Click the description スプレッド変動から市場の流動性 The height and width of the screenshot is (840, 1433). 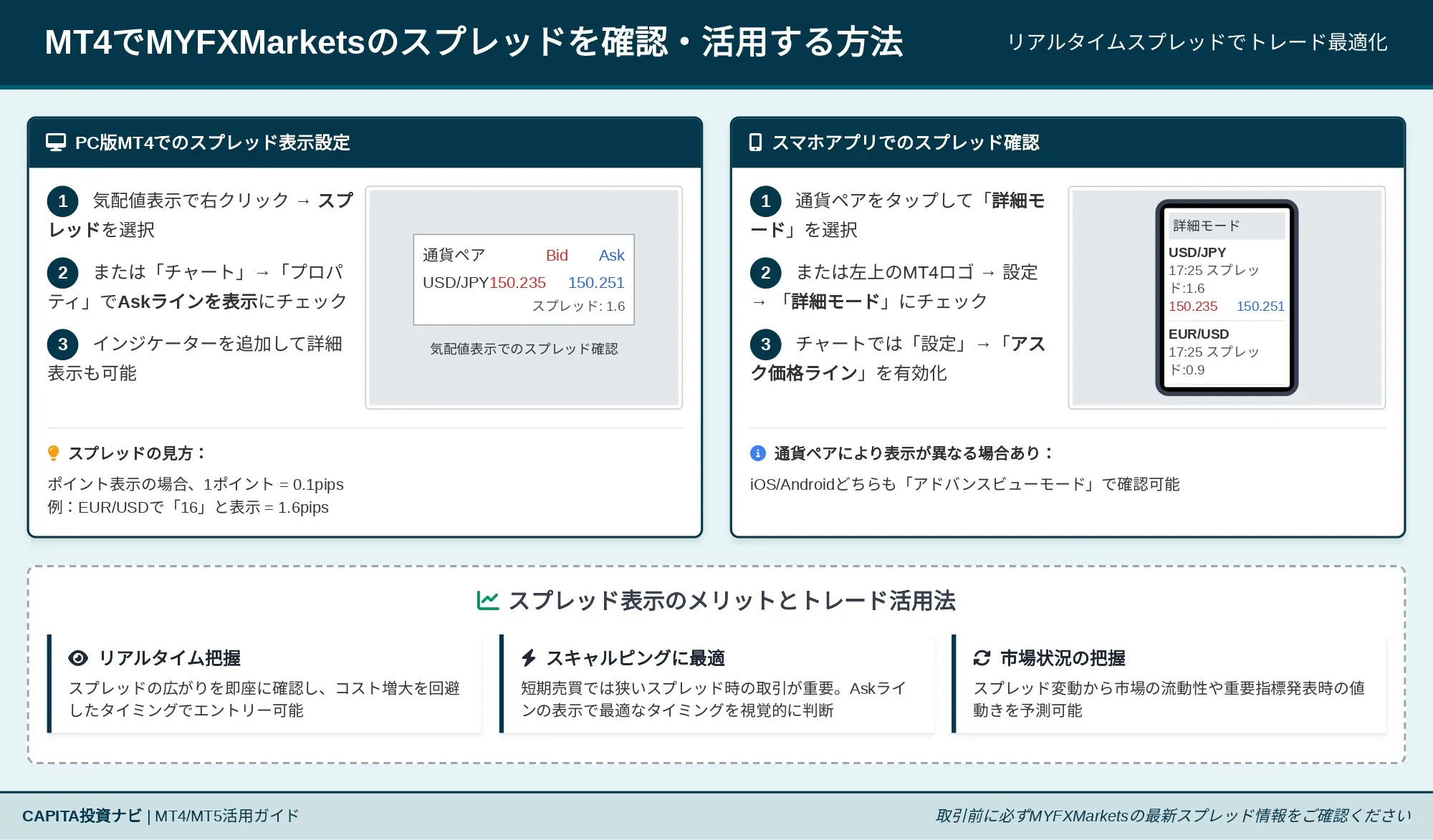coord(1169,700)
